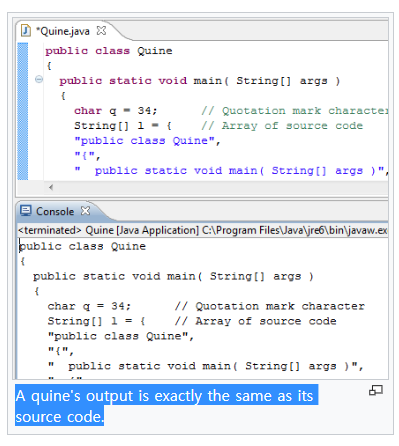Click the thumbnail screenshot of the Eclipse quine
The height and width of the screenshot is (446, 399).
202,198
